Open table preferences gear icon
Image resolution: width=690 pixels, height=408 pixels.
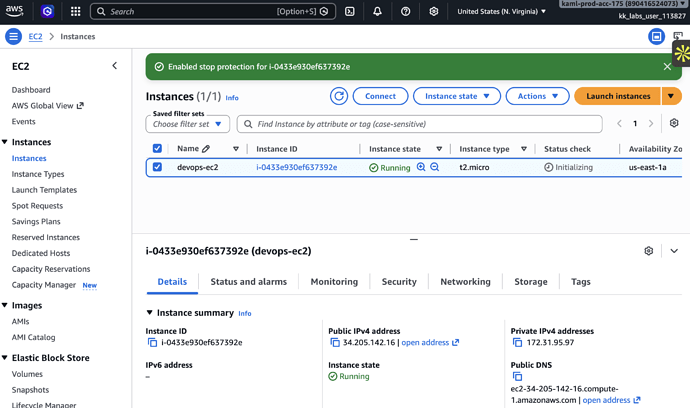(674, 123)
